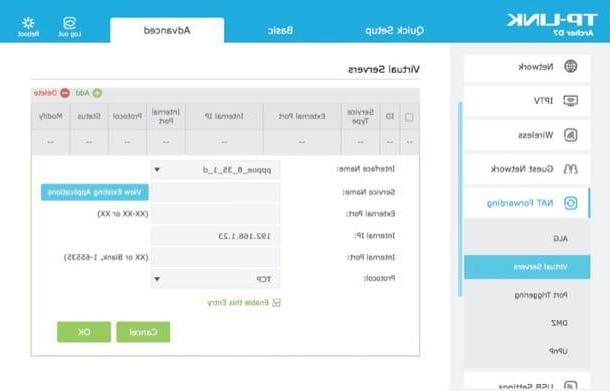The image size is (610, 391).
Task: Switch to the Basic tab
Action: point(280,30)
